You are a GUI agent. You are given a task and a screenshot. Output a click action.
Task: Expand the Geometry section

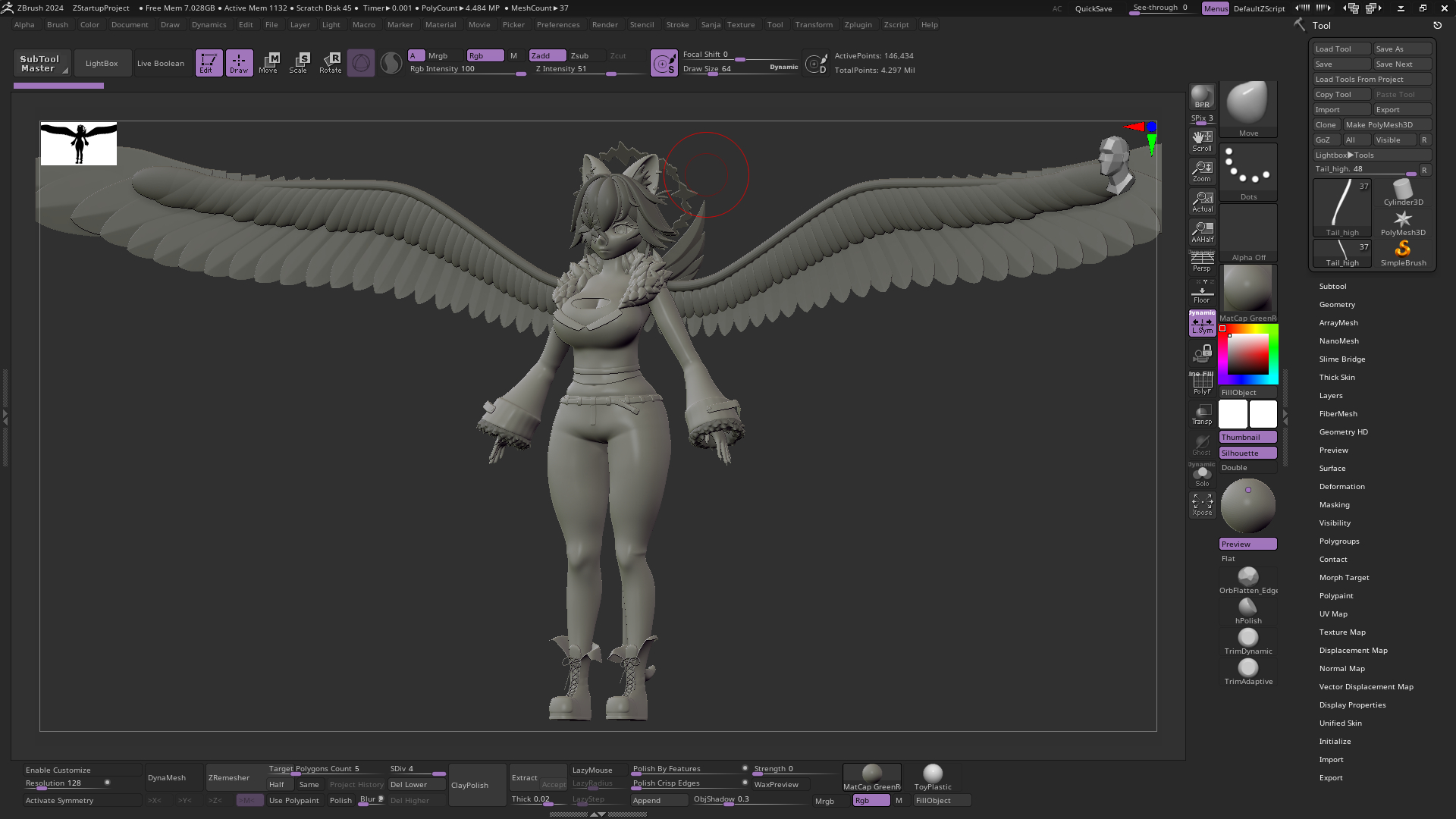point(1337,304)
